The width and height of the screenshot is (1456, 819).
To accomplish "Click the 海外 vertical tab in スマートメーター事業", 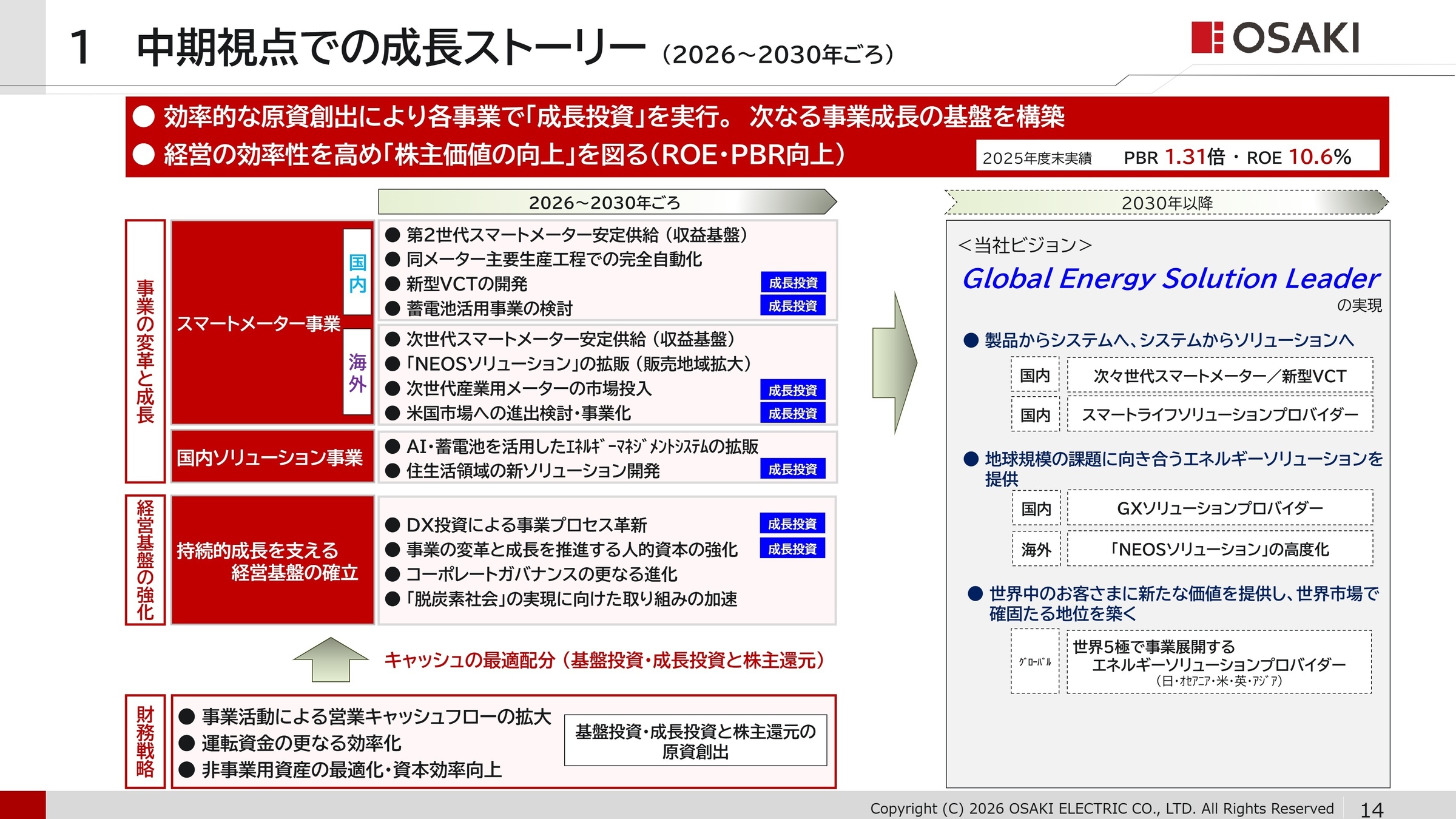I will coord(357,372).
